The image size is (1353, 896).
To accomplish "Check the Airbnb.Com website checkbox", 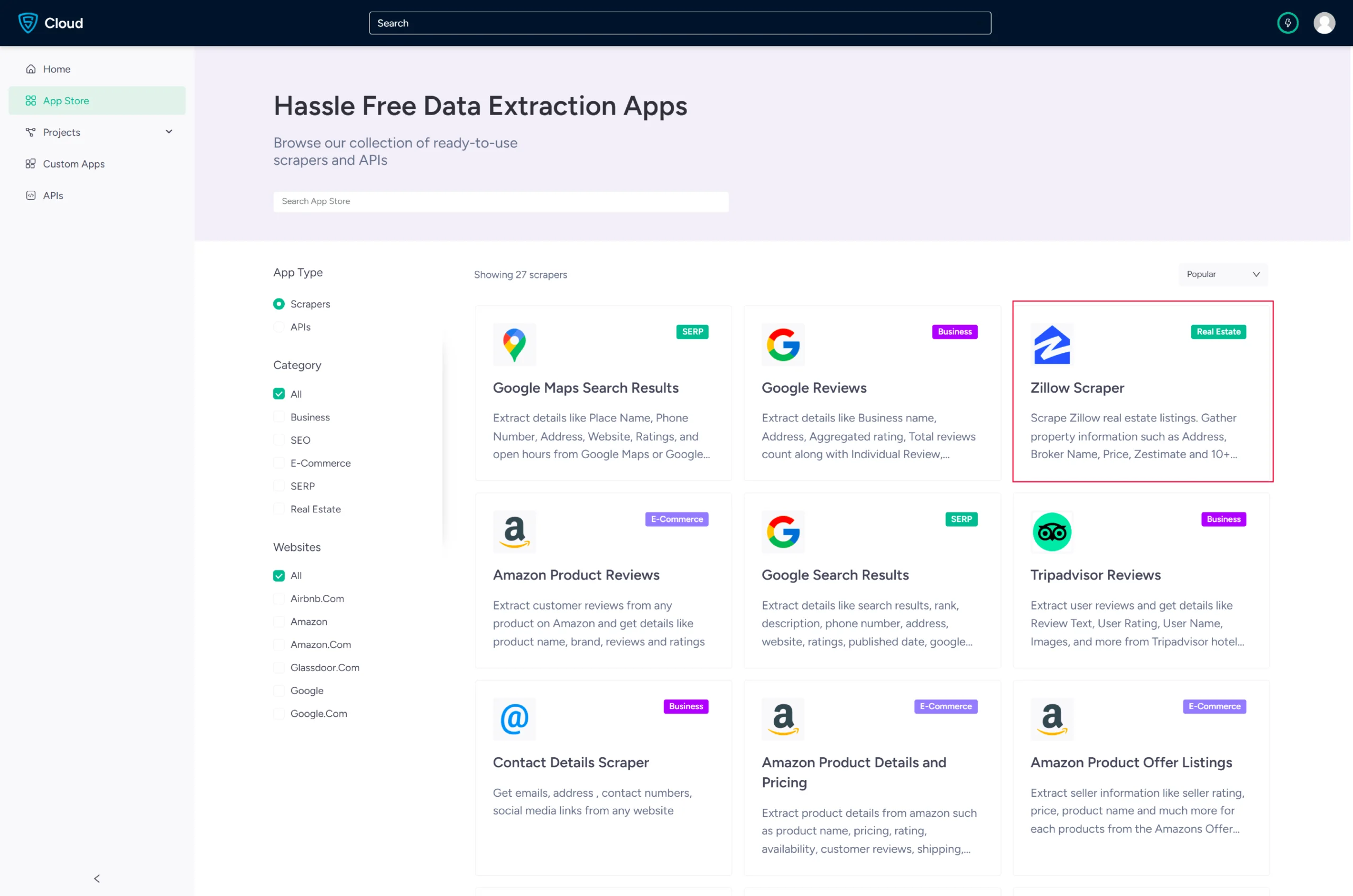I will pos(279,598).
